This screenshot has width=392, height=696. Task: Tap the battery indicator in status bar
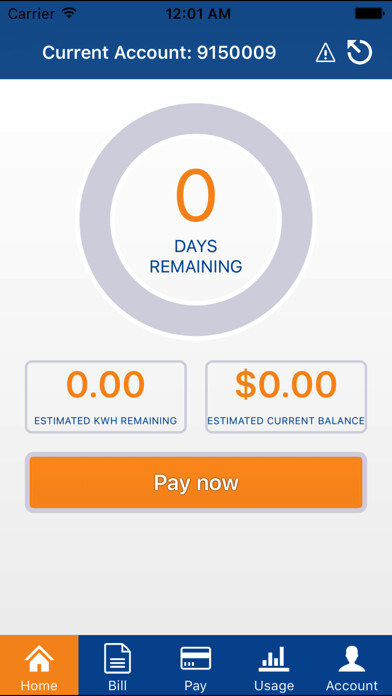[369, 13]
